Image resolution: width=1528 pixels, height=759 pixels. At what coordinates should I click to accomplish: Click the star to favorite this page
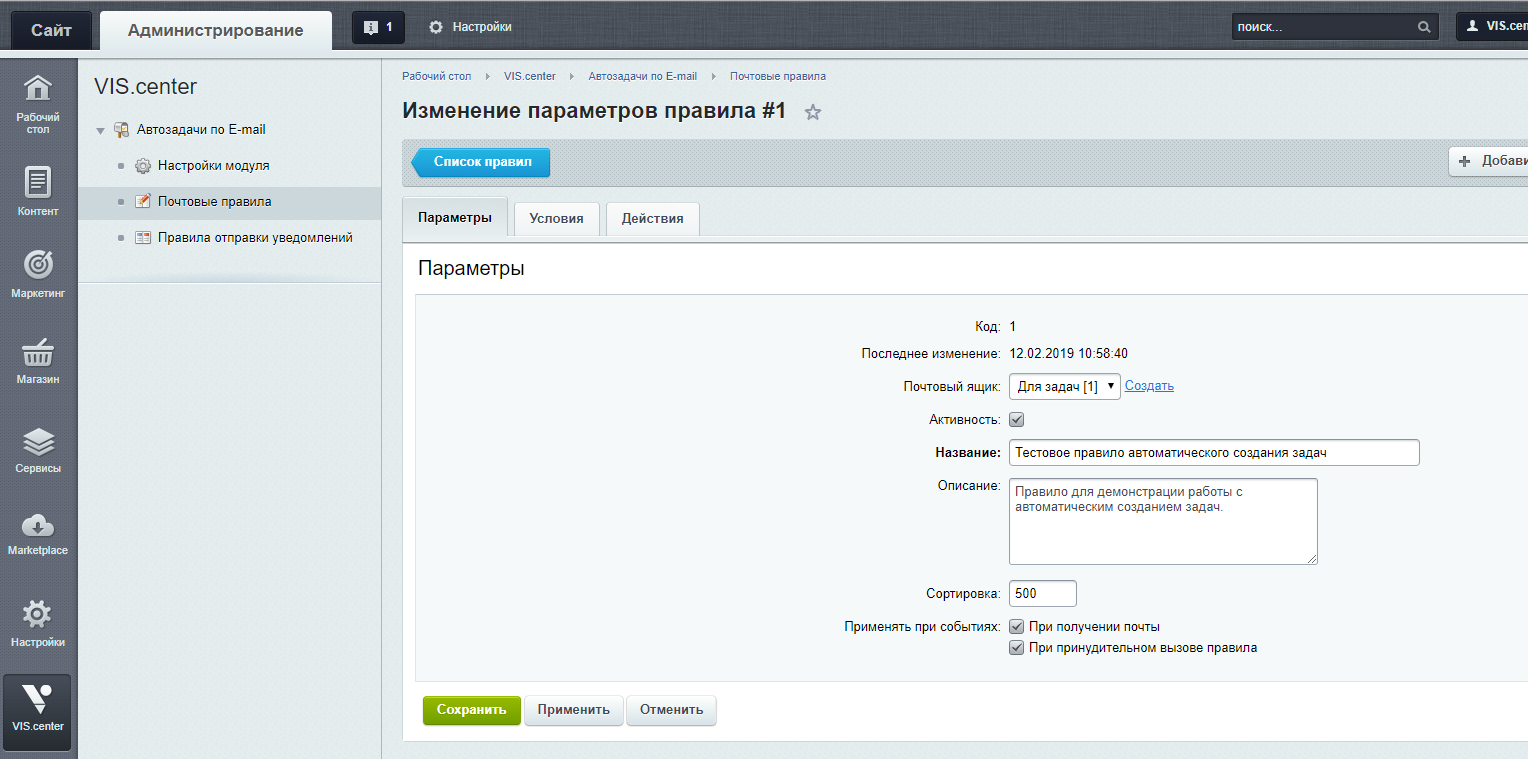[812, 112]
